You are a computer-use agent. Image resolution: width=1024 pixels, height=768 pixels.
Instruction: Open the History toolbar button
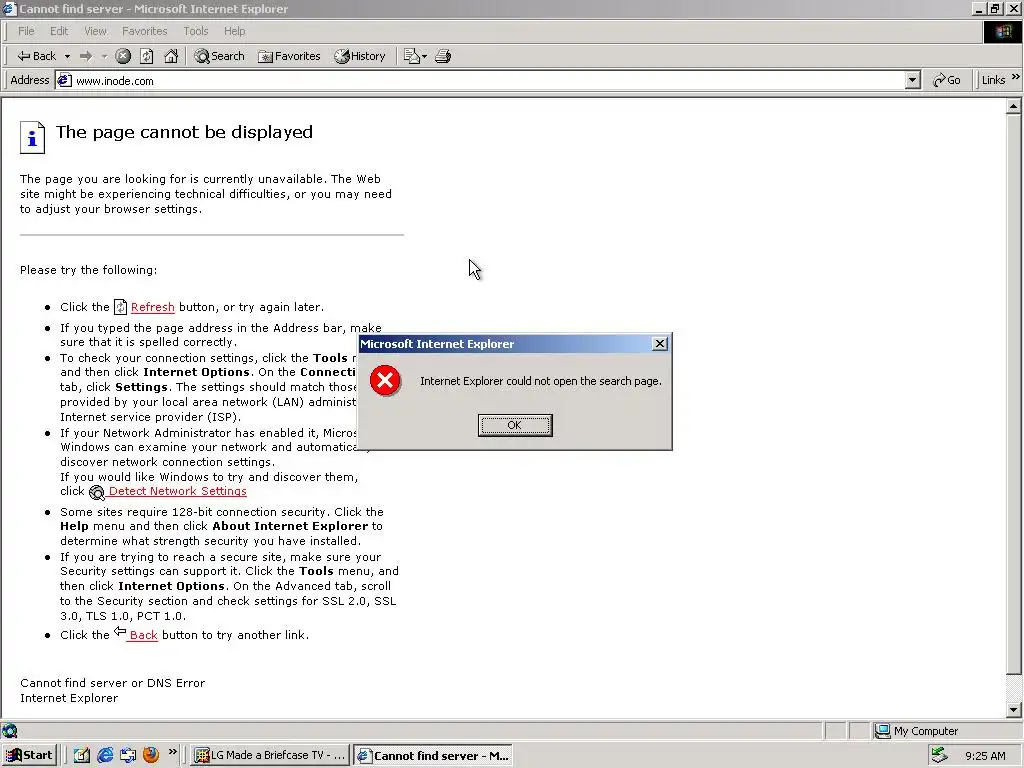pos(360,56)
